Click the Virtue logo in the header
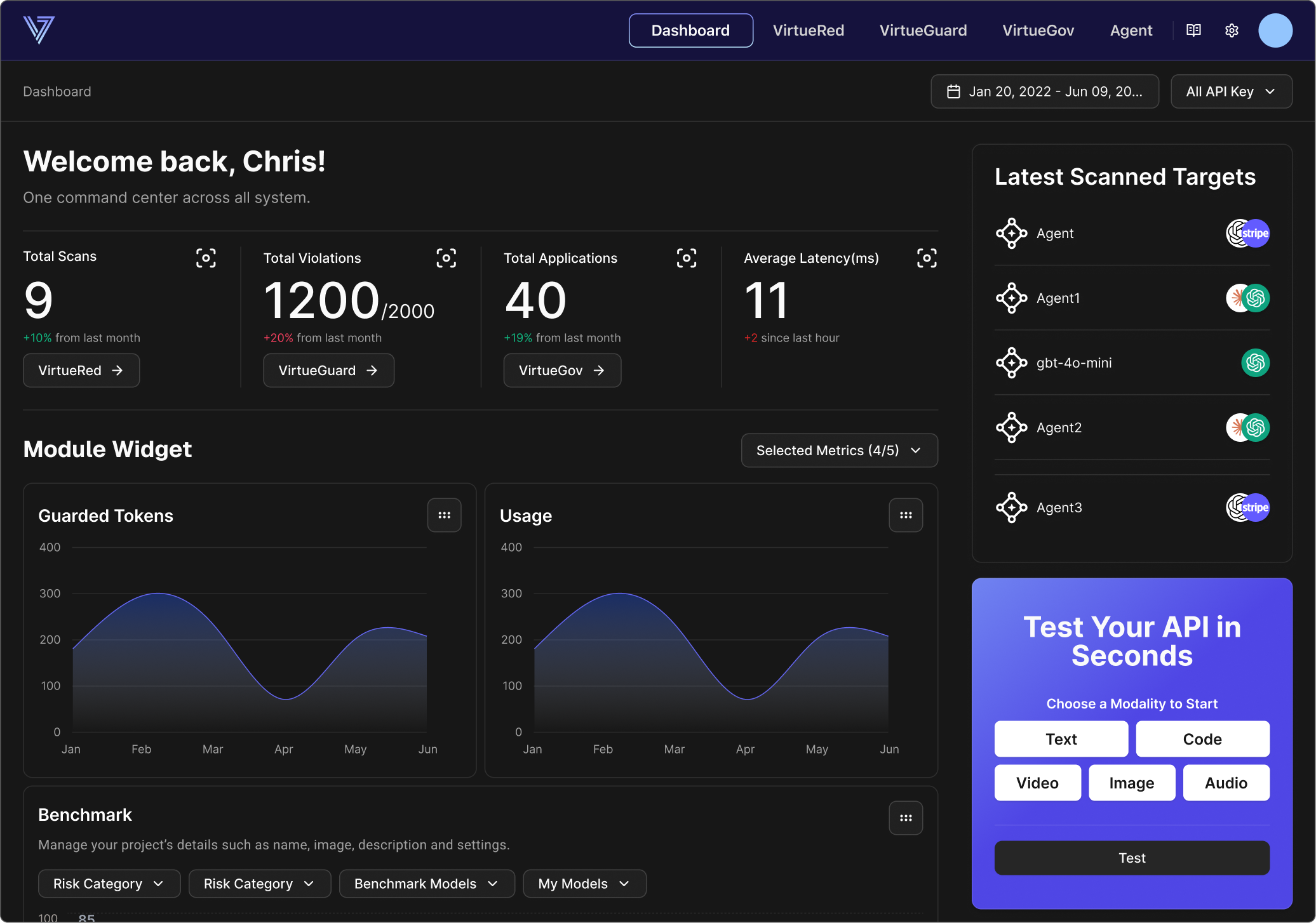Viewport: 1316px width, 923px height. click(x=39, y=30)
